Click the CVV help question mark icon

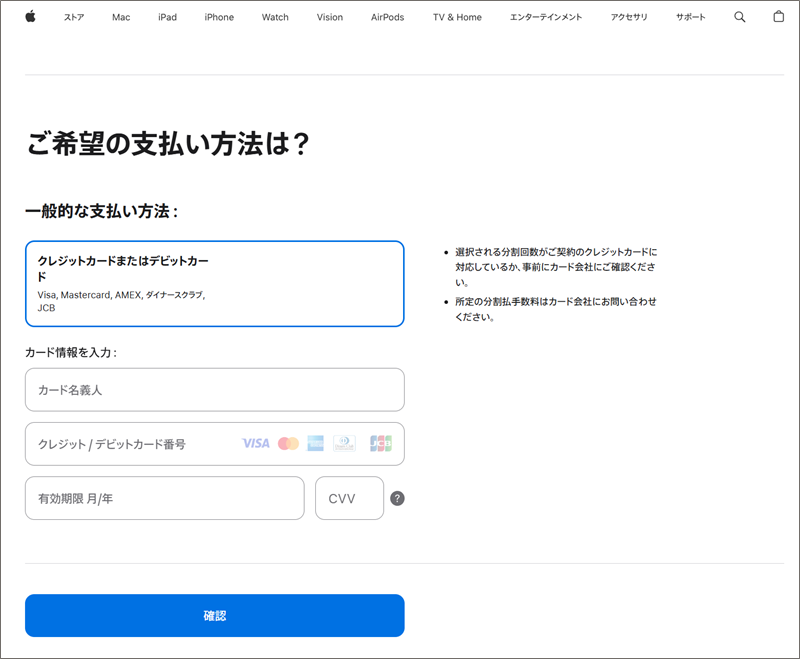point(397,499)
